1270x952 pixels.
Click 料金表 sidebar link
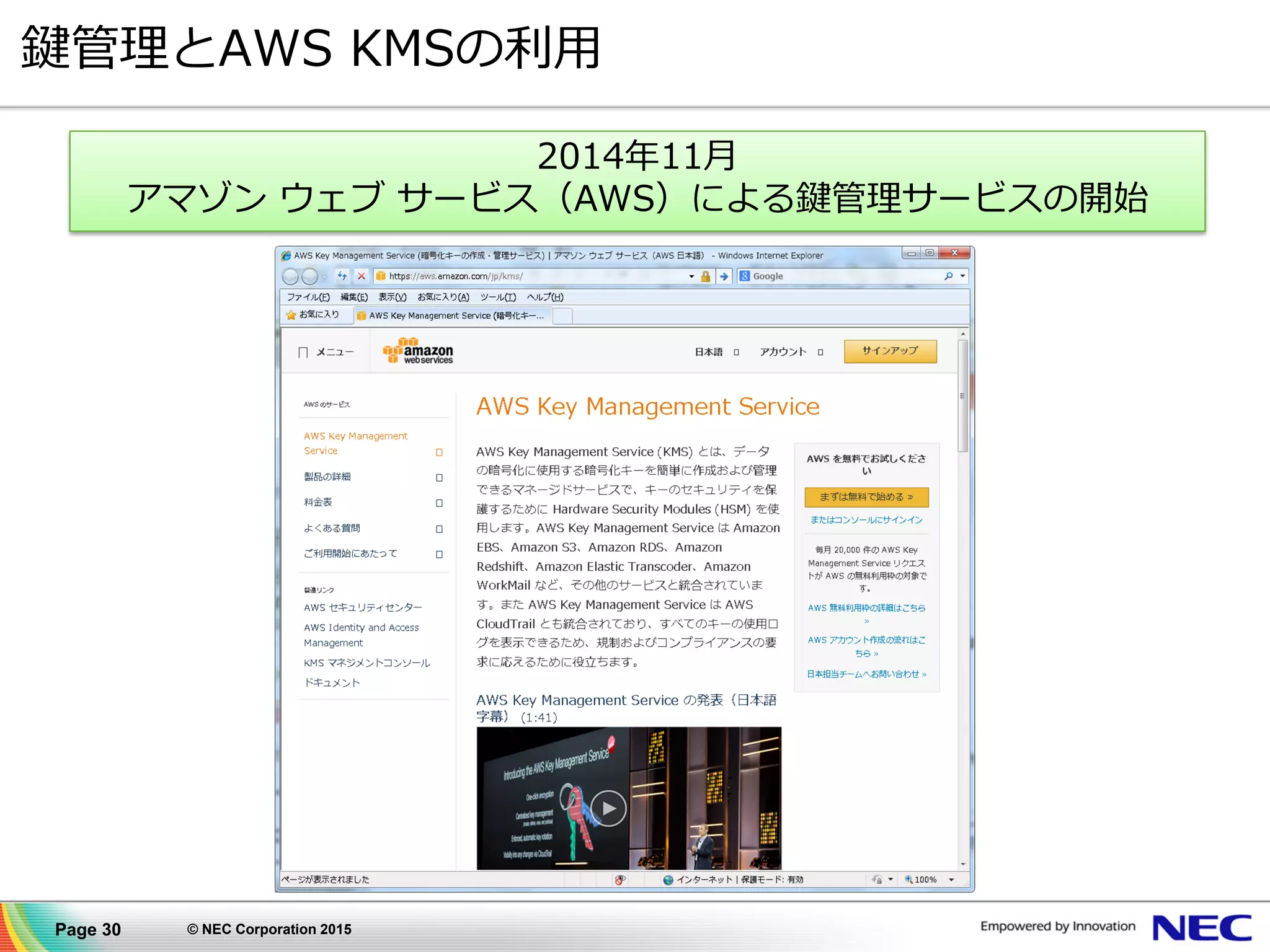tap(317, 502)
